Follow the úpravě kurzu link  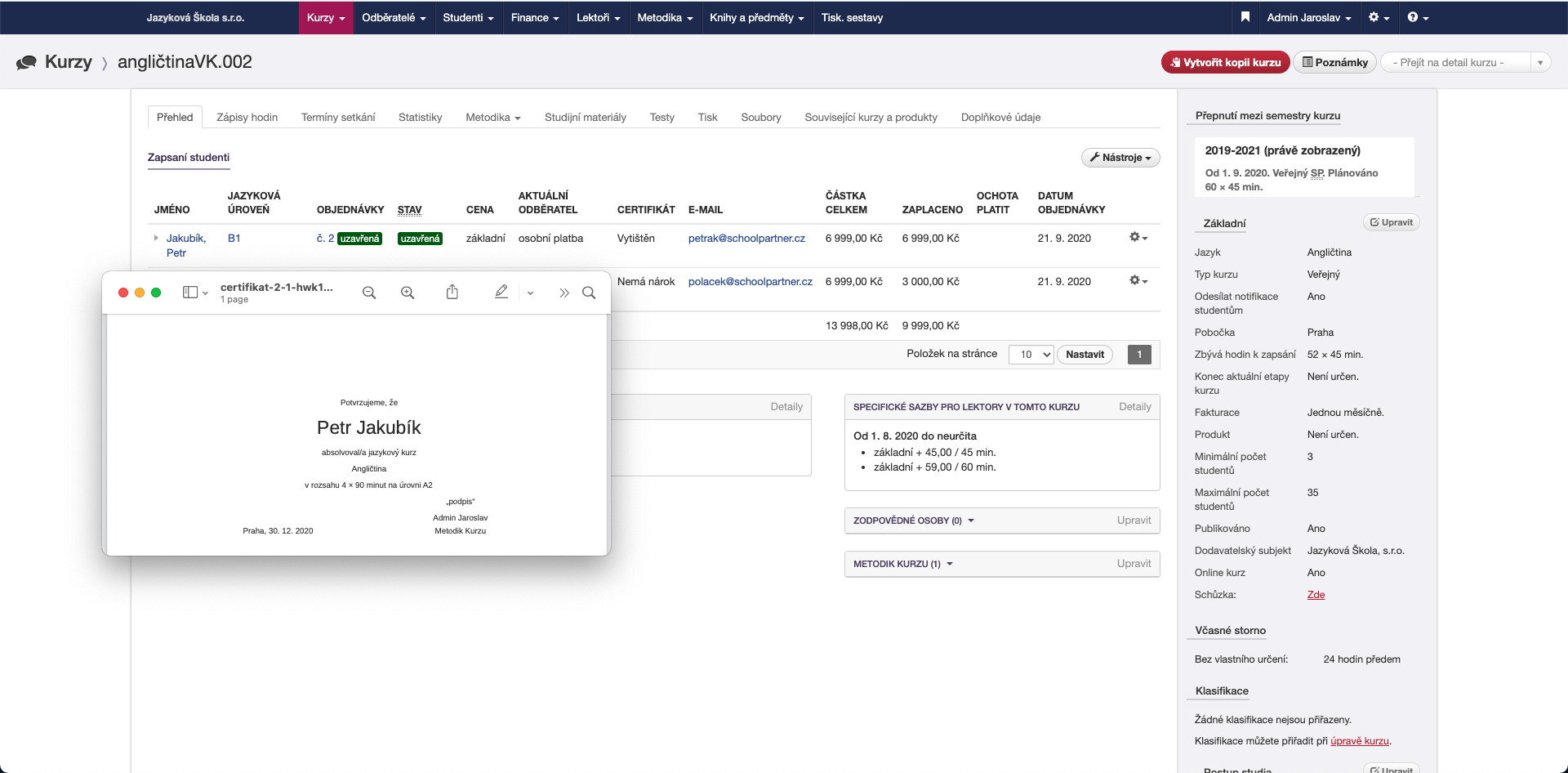pos(1359,741)
